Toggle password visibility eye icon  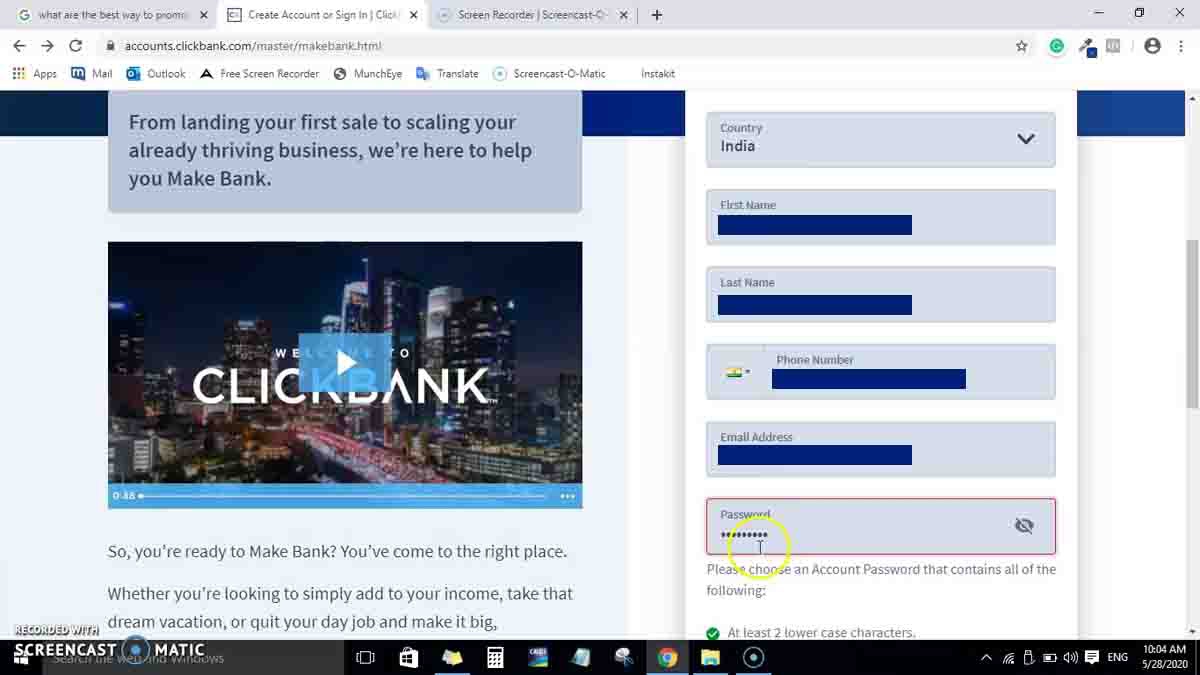click(x=1024, y=526)
